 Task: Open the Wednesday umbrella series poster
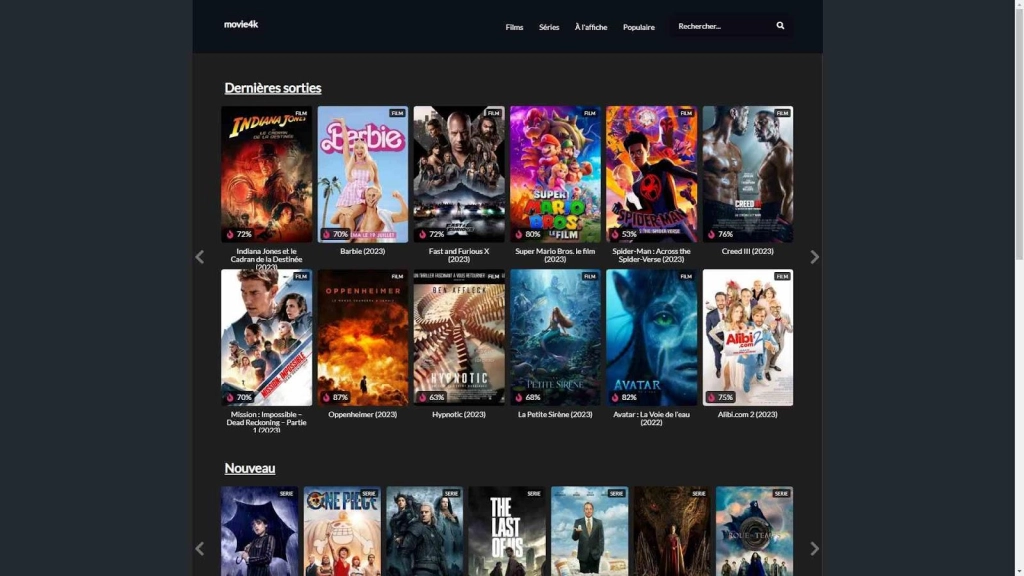[259, 531]
